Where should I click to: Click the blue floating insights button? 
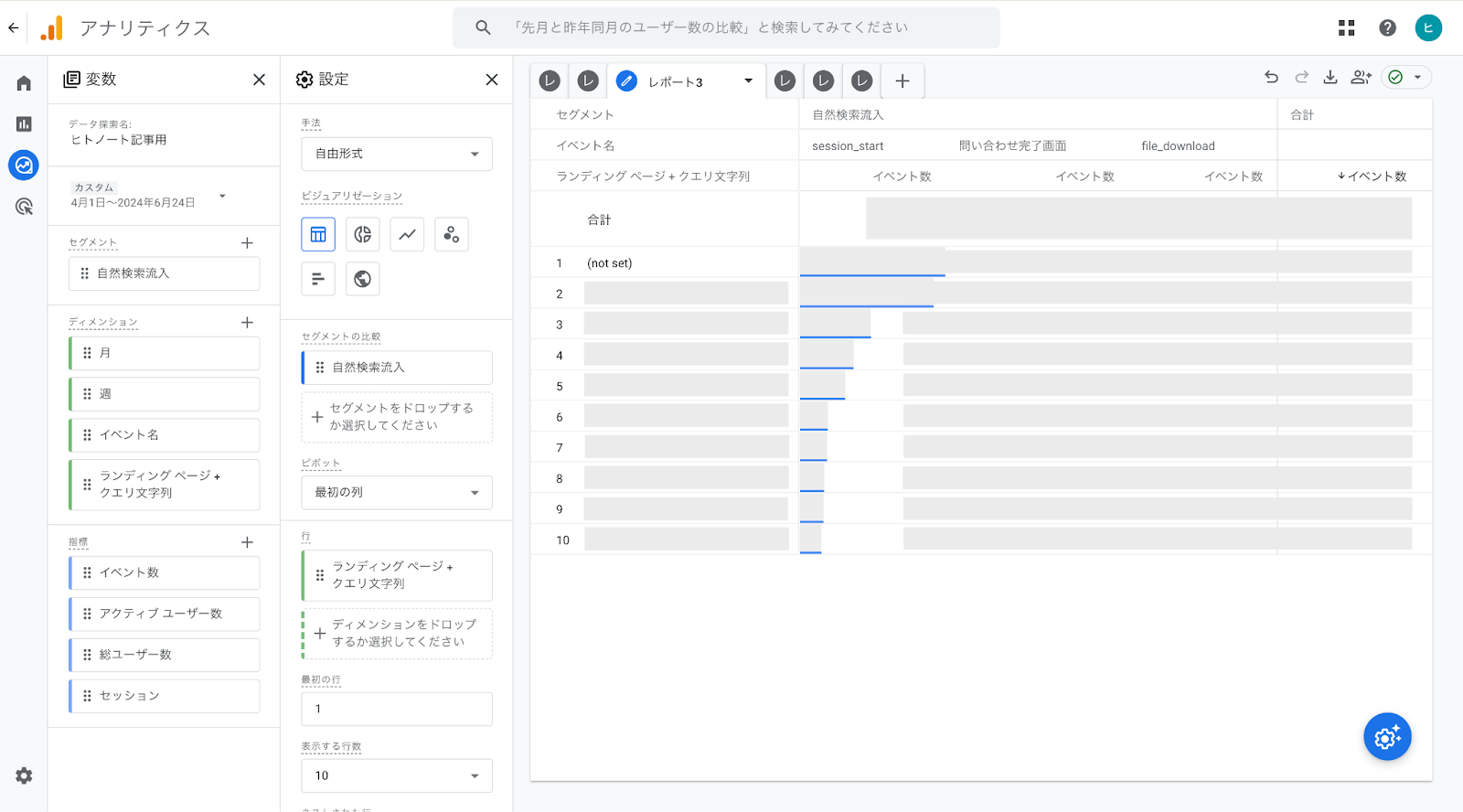tap(1387, 736)
